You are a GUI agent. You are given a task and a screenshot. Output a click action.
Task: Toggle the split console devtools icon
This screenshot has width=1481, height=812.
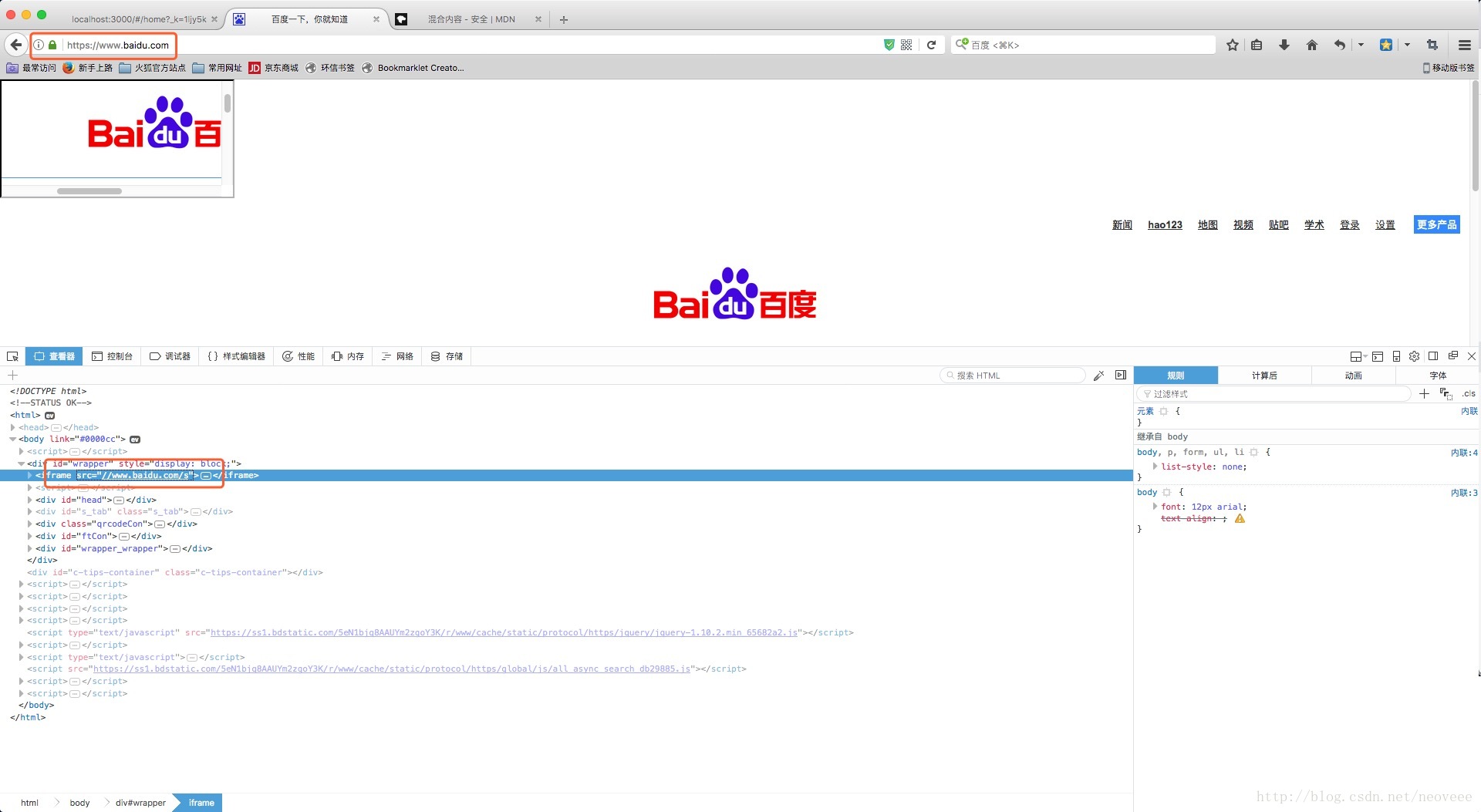pos(1378,356)
